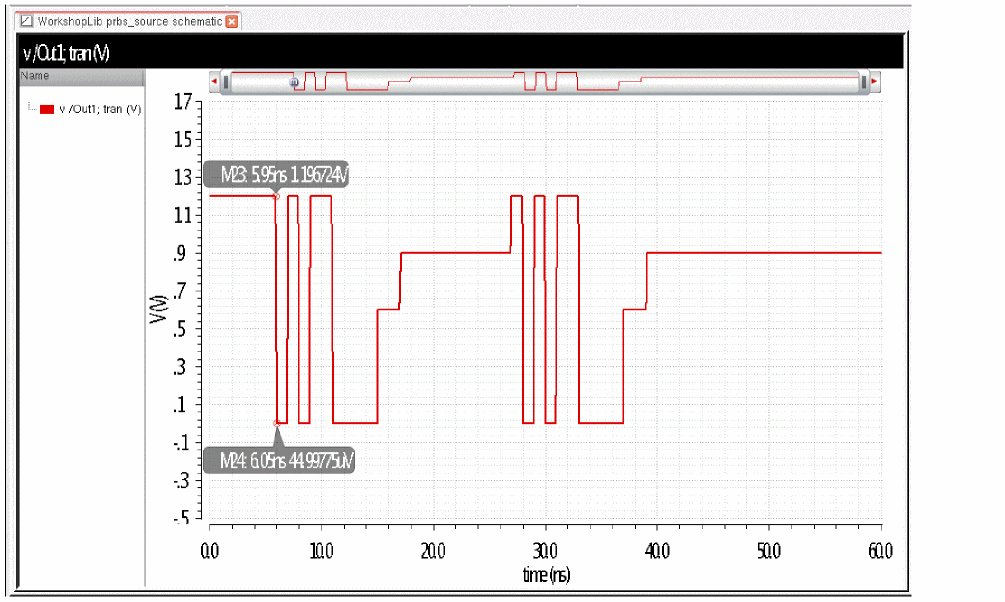Click the 40.0 tick label on time axis
Image resolution: width=1005 pixels, height=602 pixels.
[x=658, y=550]
